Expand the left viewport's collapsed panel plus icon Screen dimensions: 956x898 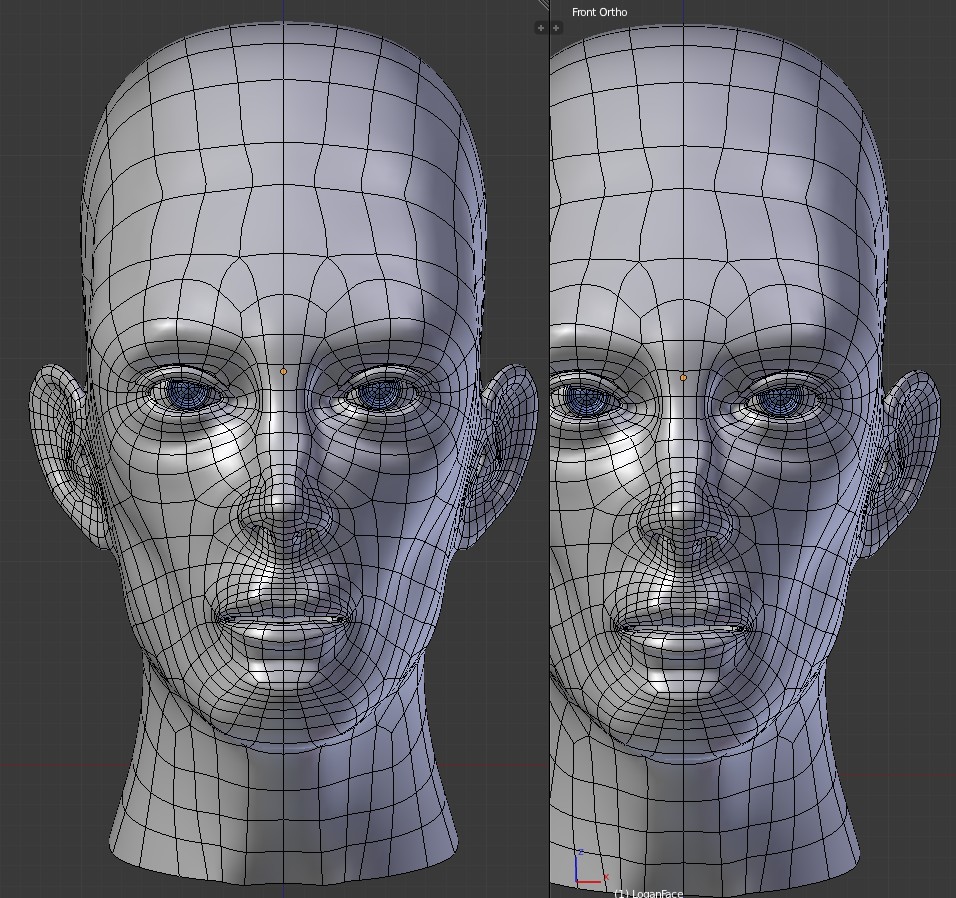tap(540, 27)
